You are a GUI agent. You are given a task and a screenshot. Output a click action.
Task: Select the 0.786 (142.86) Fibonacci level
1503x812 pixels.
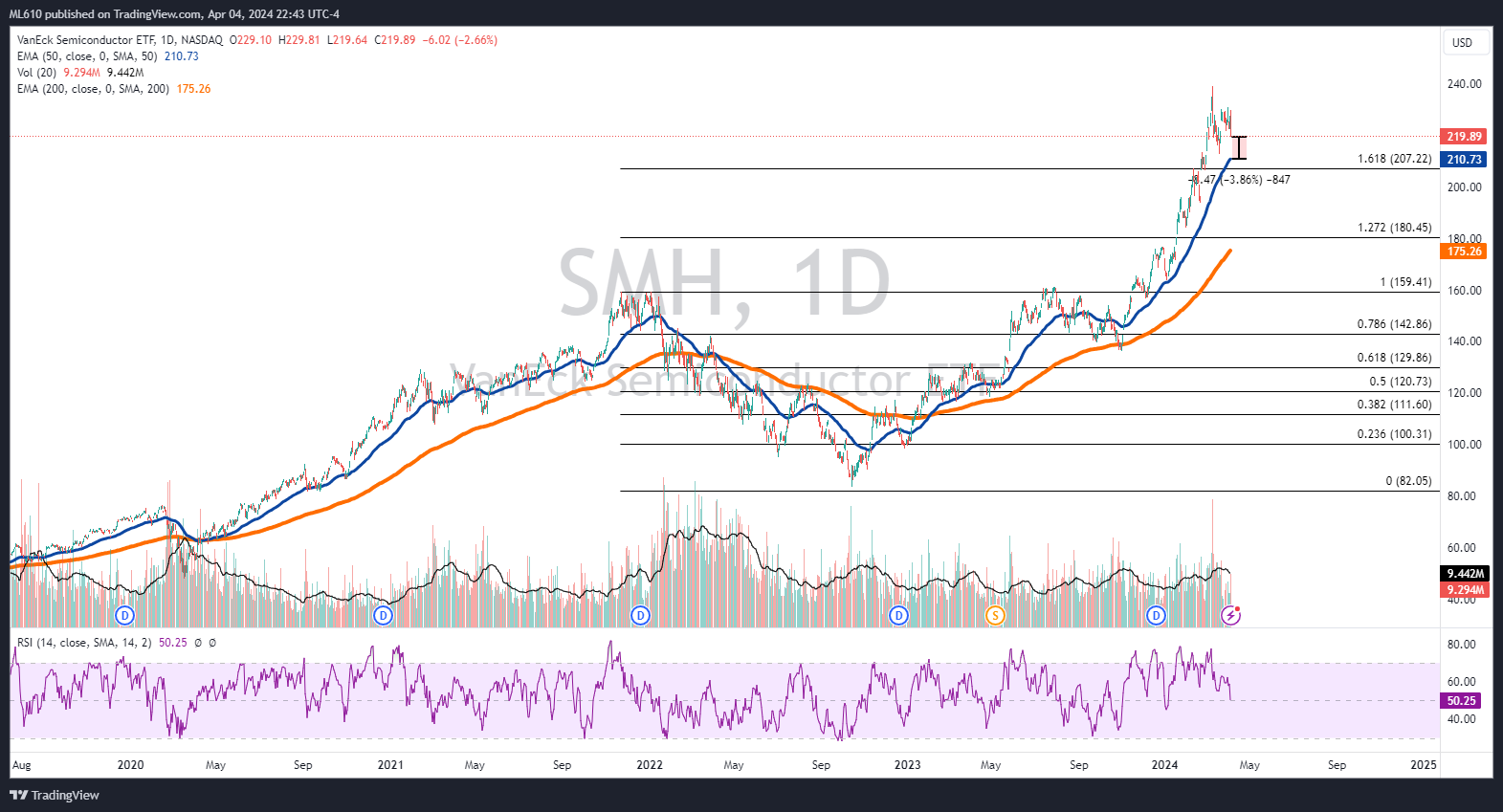coord(1395,324)
